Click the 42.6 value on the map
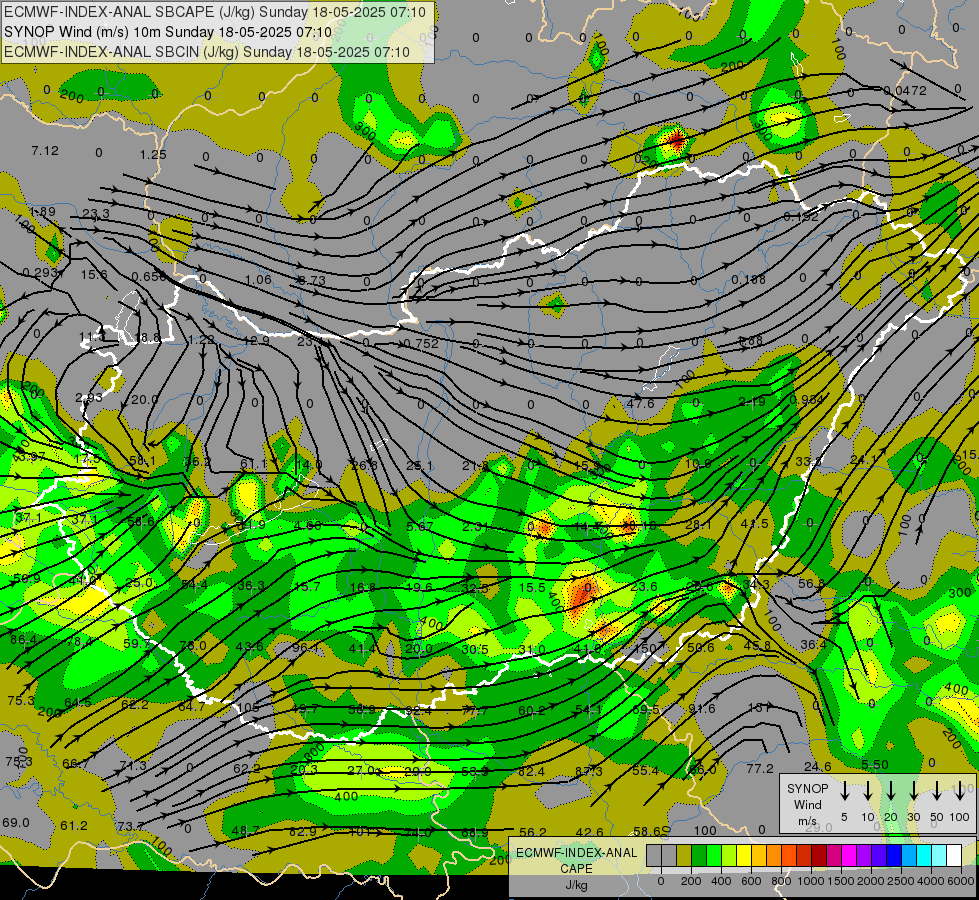This screenshot has width=979, height=900. coord(589,832)
